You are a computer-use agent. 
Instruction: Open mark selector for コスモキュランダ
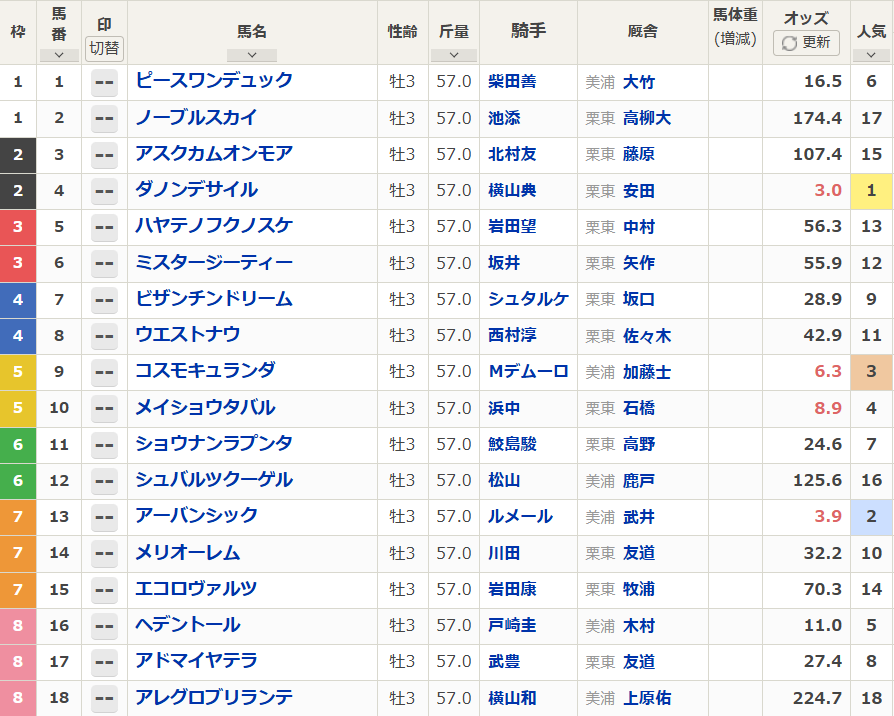104,372
